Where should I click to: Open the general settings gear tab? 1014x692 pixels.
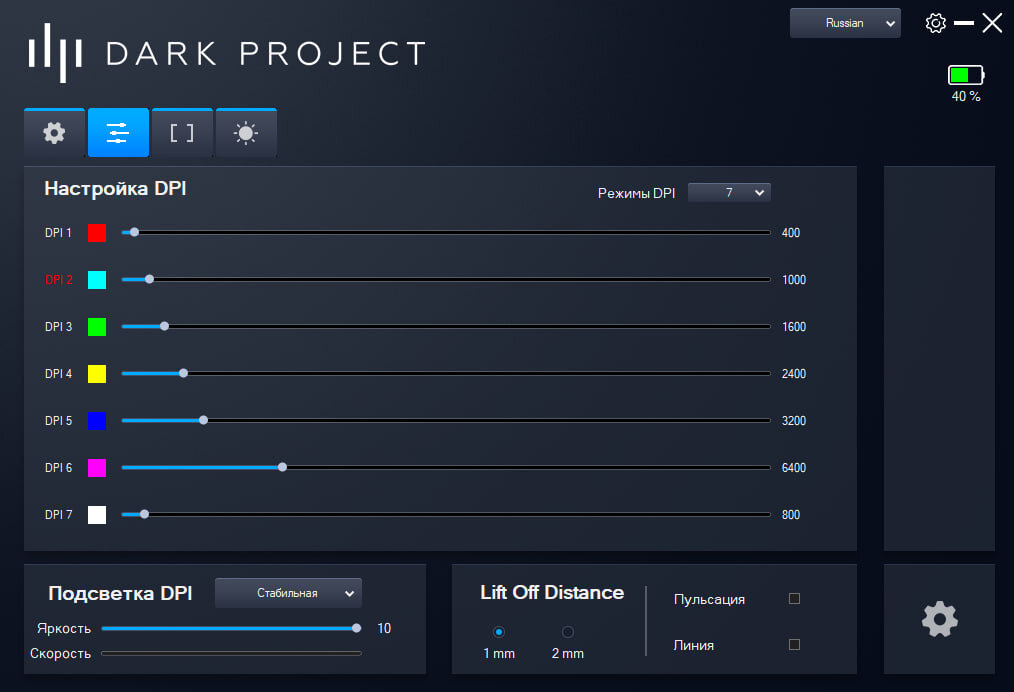tap(54, 133)
